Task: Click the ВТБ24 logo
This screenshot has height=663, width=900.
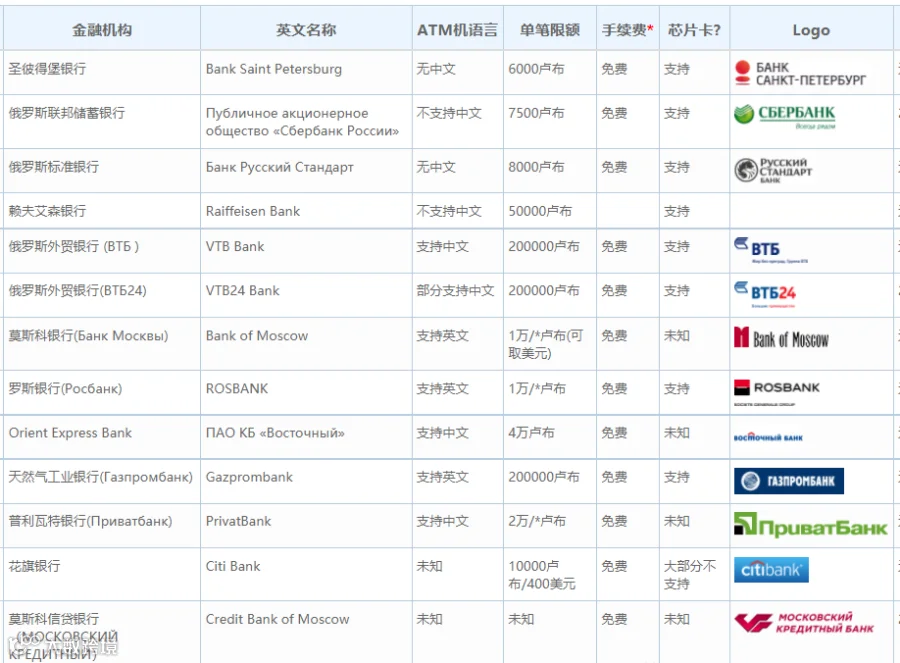Action: tap(765, 294)
